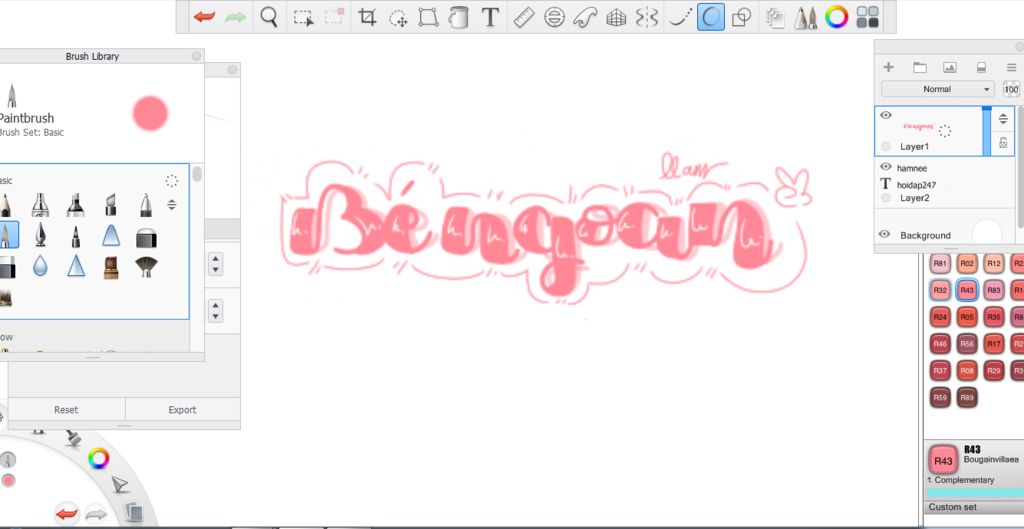Select the Flood Fill bucket tool

(x=459, y=18)
